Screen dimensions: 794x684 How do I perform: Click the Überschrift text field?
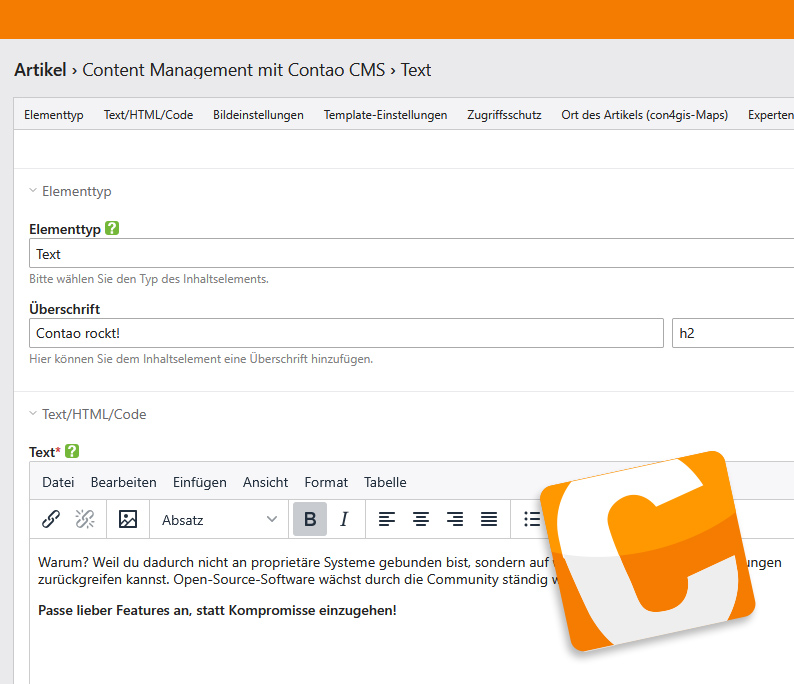[x=346, y=333]
